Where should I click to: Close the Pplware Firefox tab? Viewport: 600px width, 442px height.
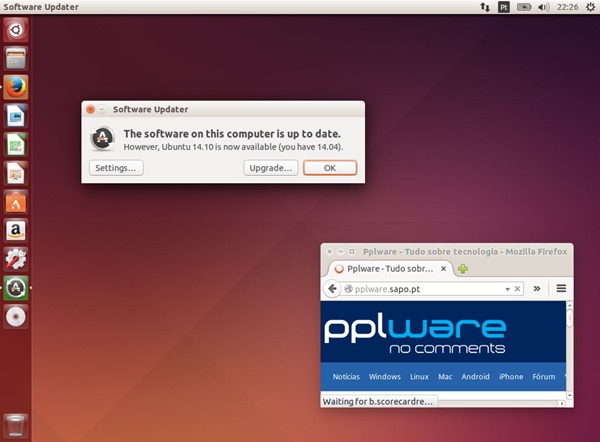443,269
